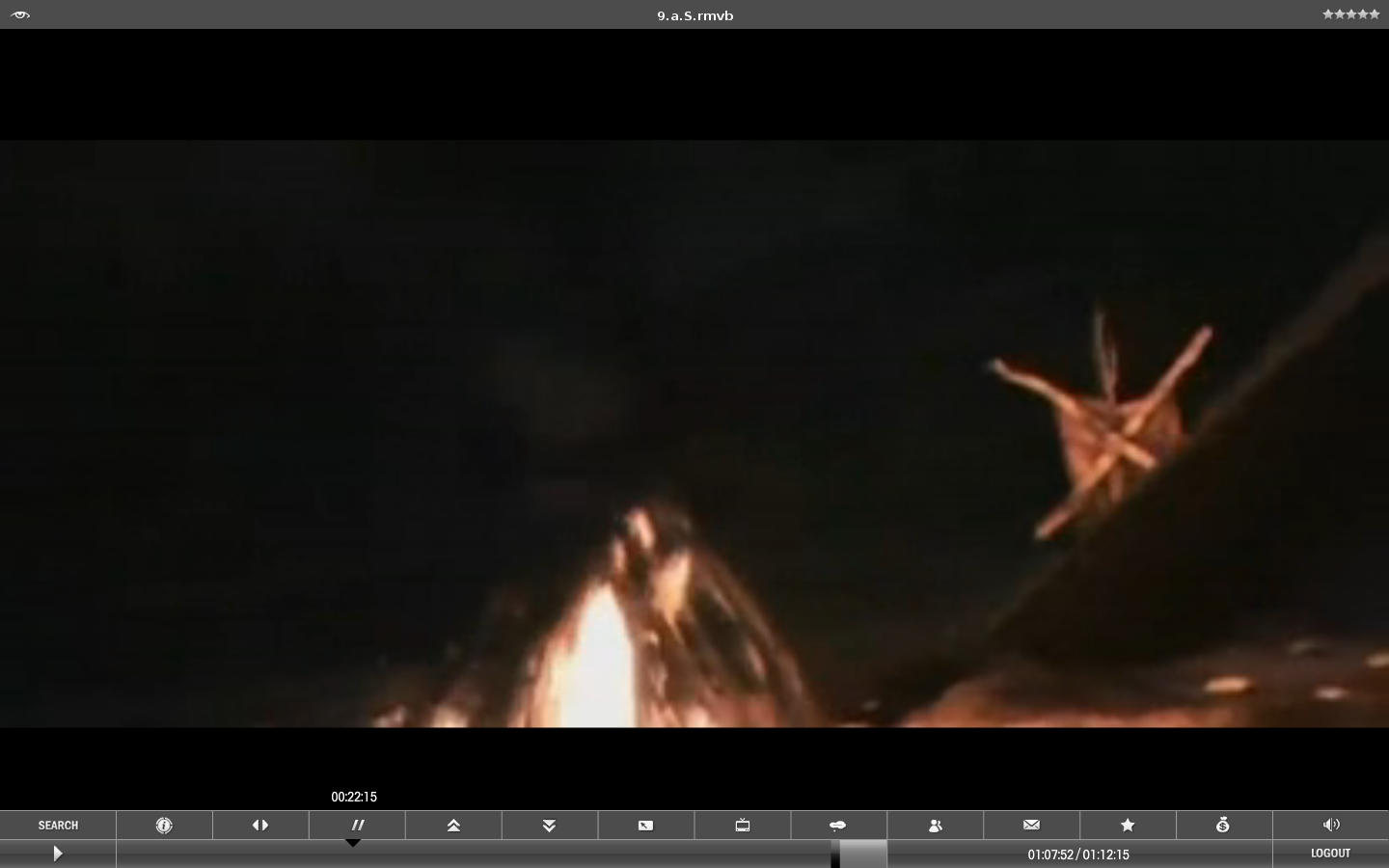
Task: Open the mail envelope icon
Action: 1032,826
